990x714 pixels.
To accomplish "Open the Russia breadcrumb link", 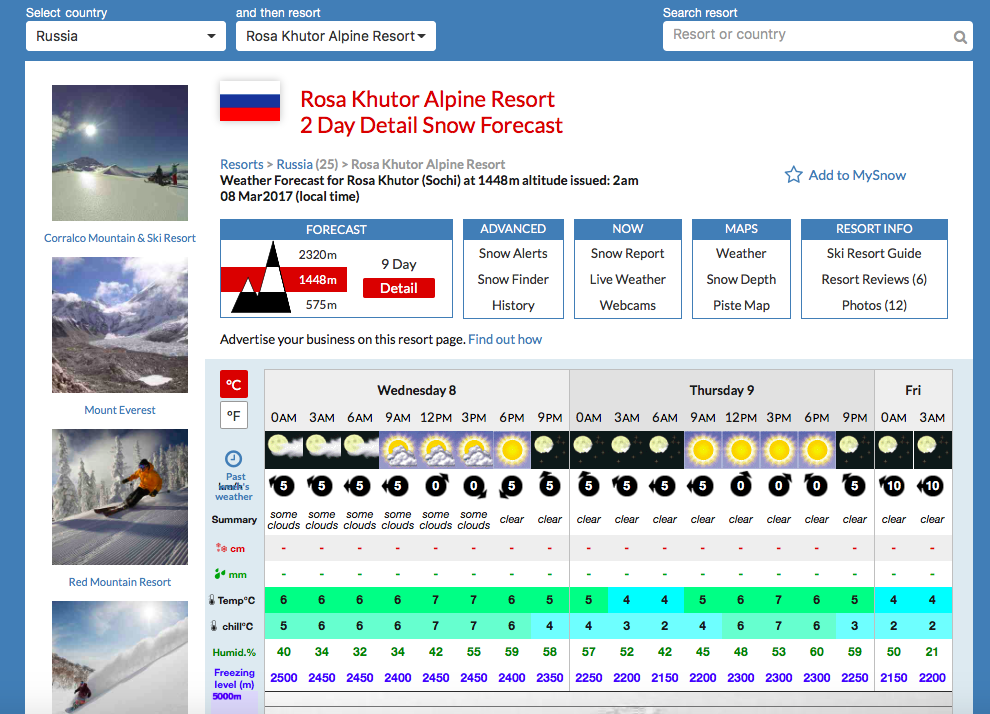I will click(294, 164).
